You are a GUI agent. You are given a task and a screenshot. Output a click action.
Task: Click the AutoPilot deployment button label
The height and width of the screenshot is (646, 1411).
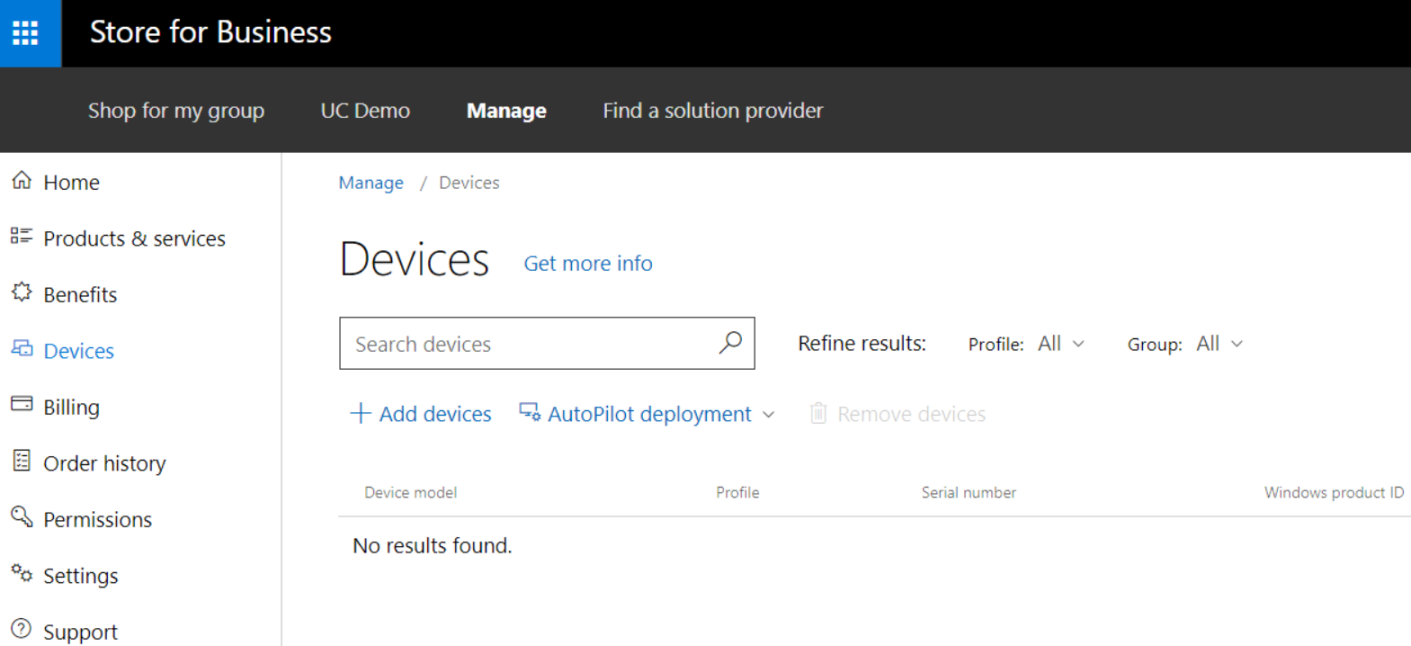[649, 414]
